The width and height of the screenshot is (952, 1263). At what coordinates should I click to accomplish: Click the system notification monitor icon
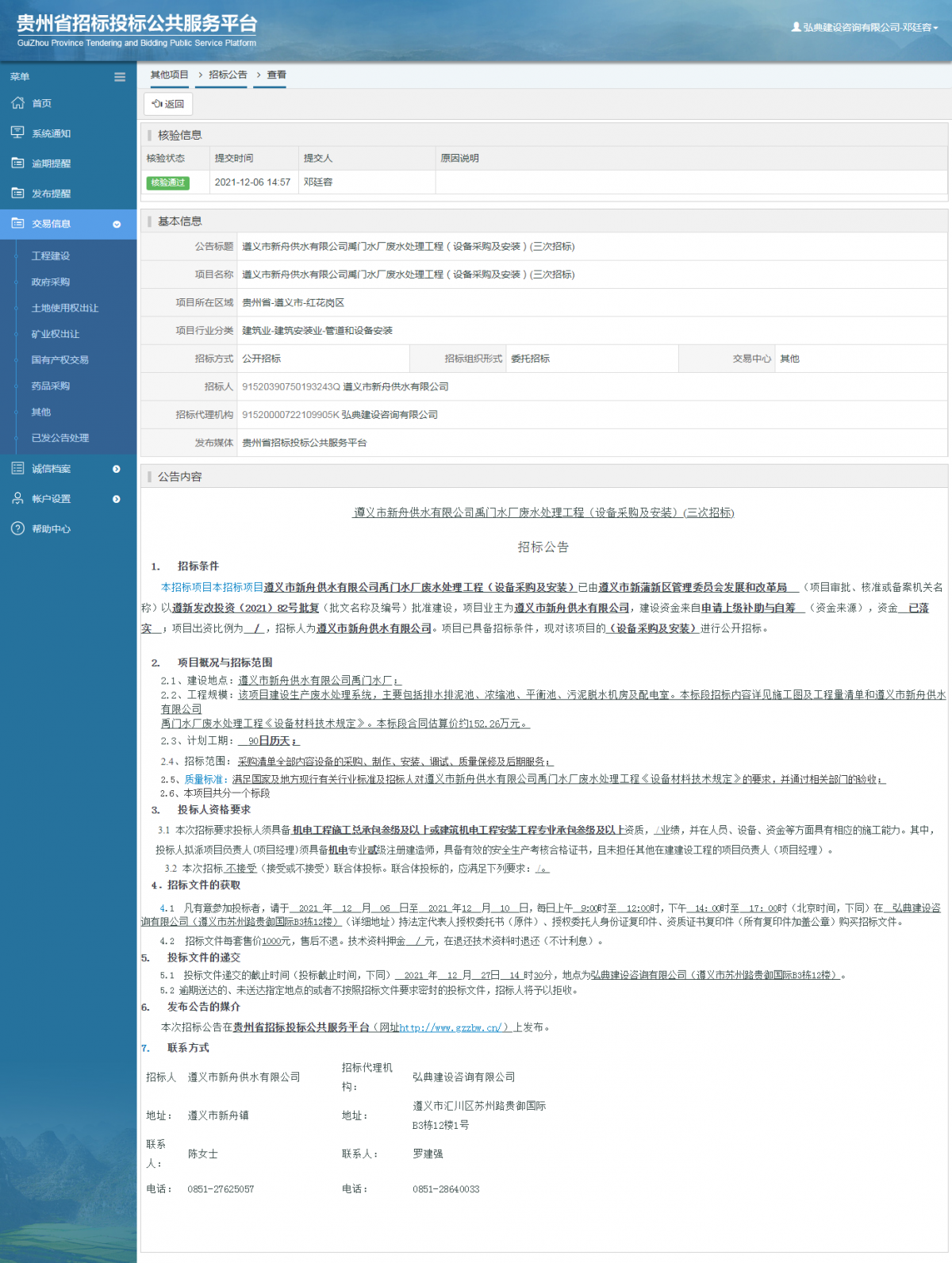pos(17,132)
